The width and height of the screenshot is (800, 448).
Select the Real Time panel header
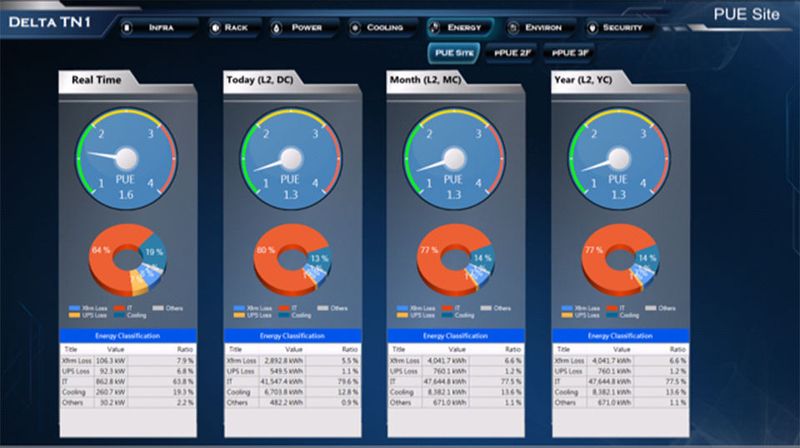click(x=96, y=80)
